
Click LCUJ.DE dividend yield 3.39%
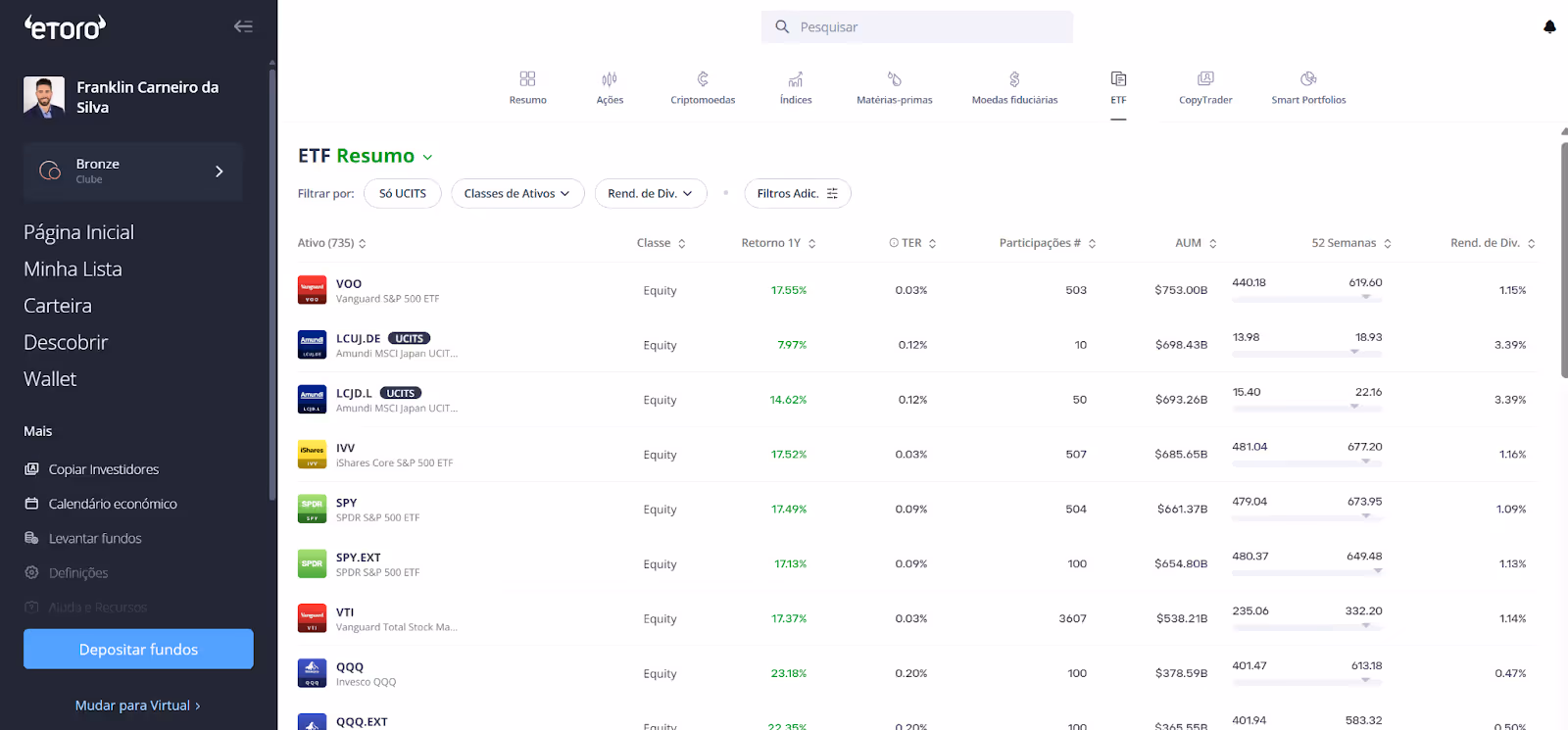(x=1510, y=345)
